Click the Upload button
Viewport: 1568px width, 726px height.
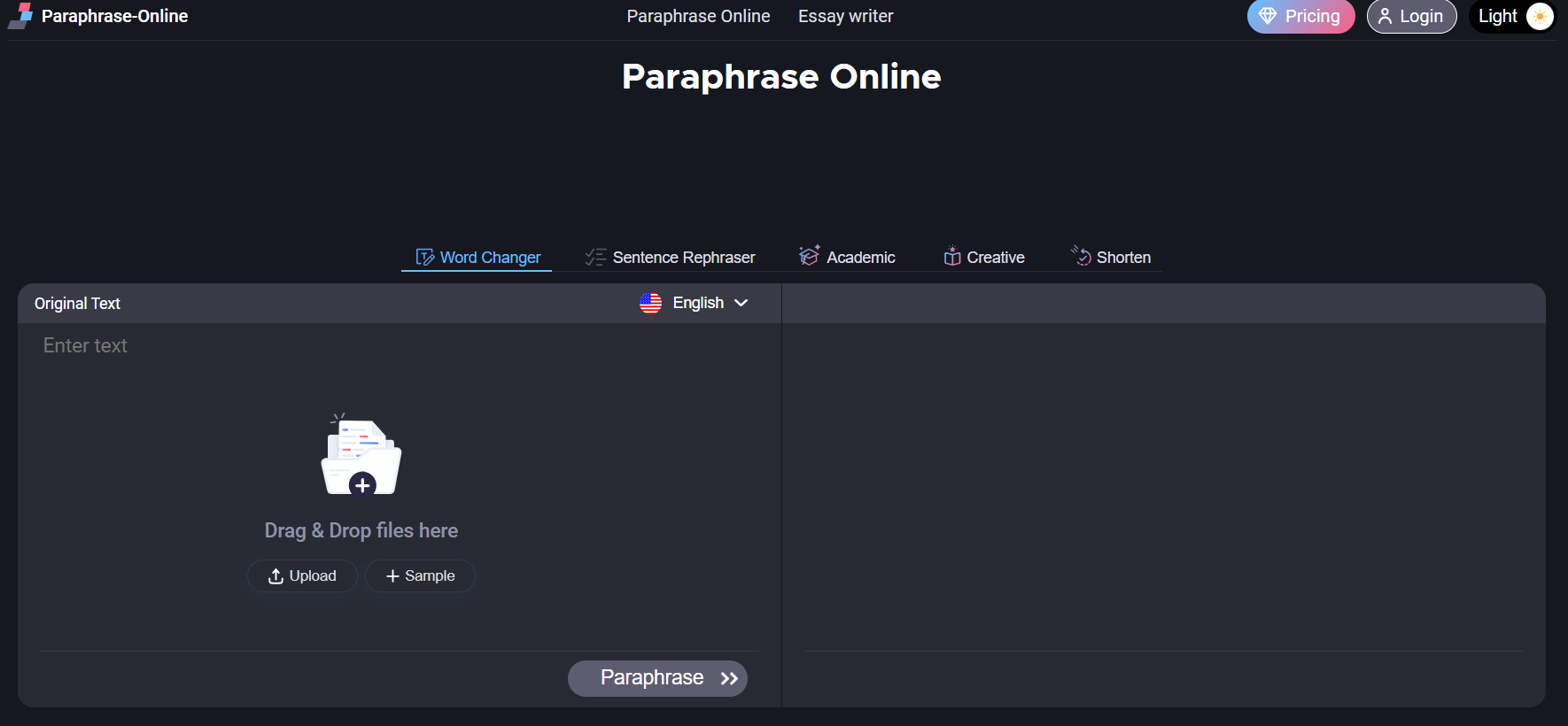(x=302, y=575)
